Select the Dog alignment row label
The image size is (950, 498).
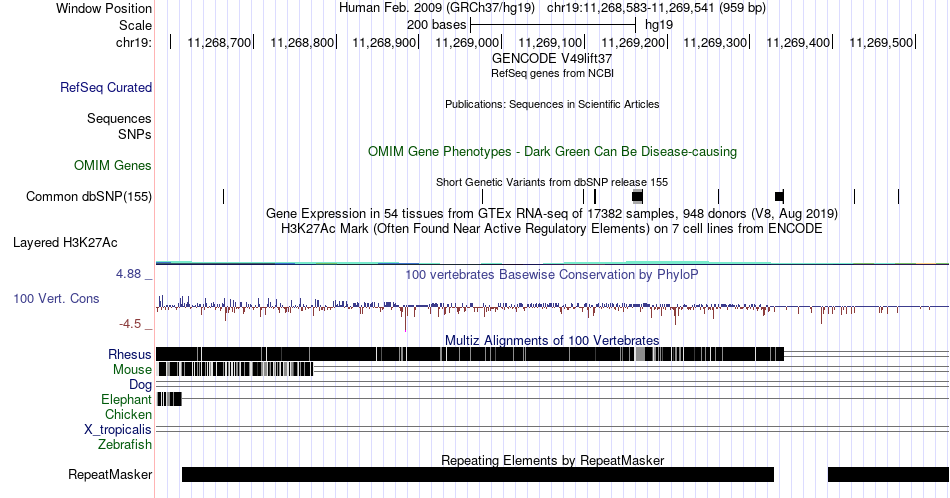pyautogui.click(x=140, y=385)
